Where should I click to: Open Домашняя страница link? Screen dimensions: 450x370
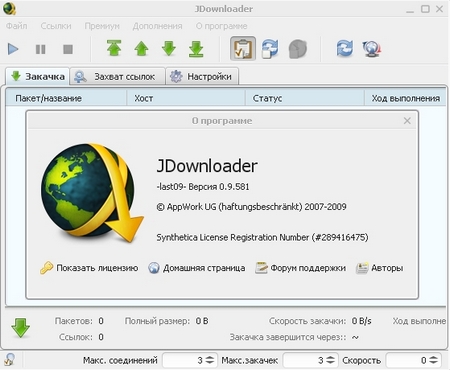coord(204,268)
